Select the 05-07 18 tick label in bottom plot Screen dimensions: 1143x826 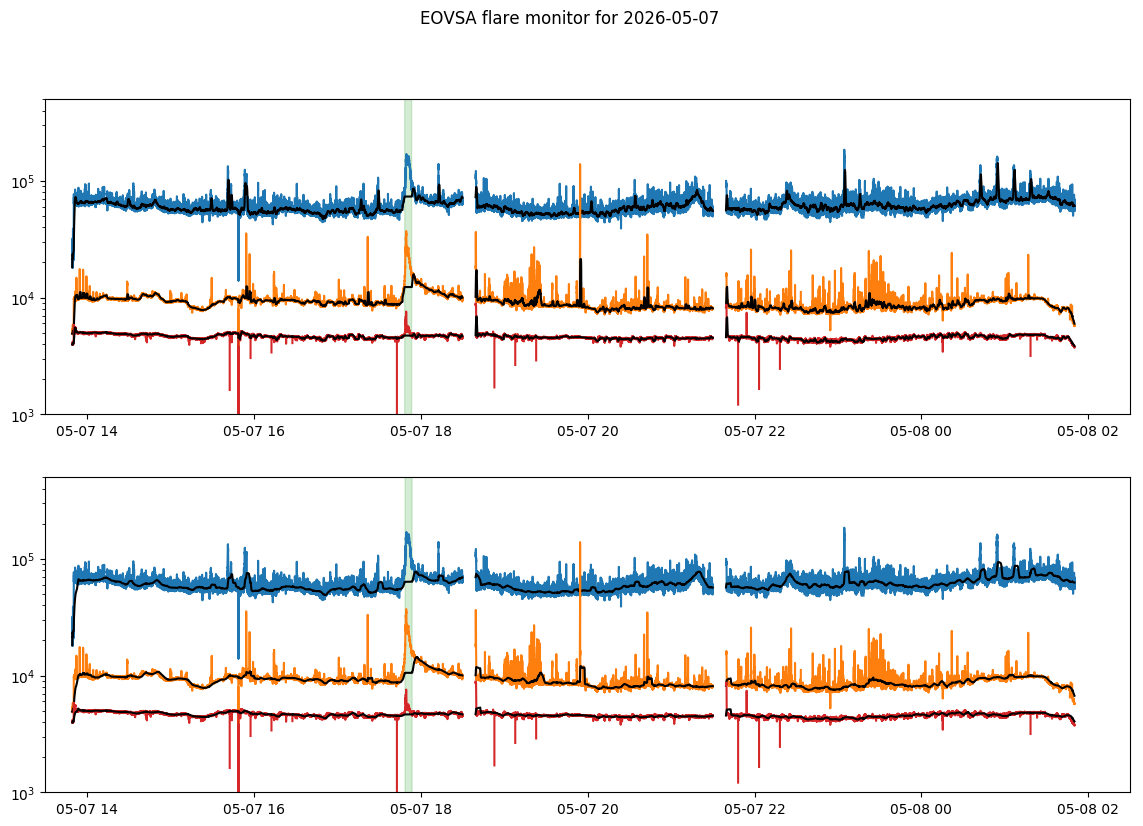pos(421,809)
